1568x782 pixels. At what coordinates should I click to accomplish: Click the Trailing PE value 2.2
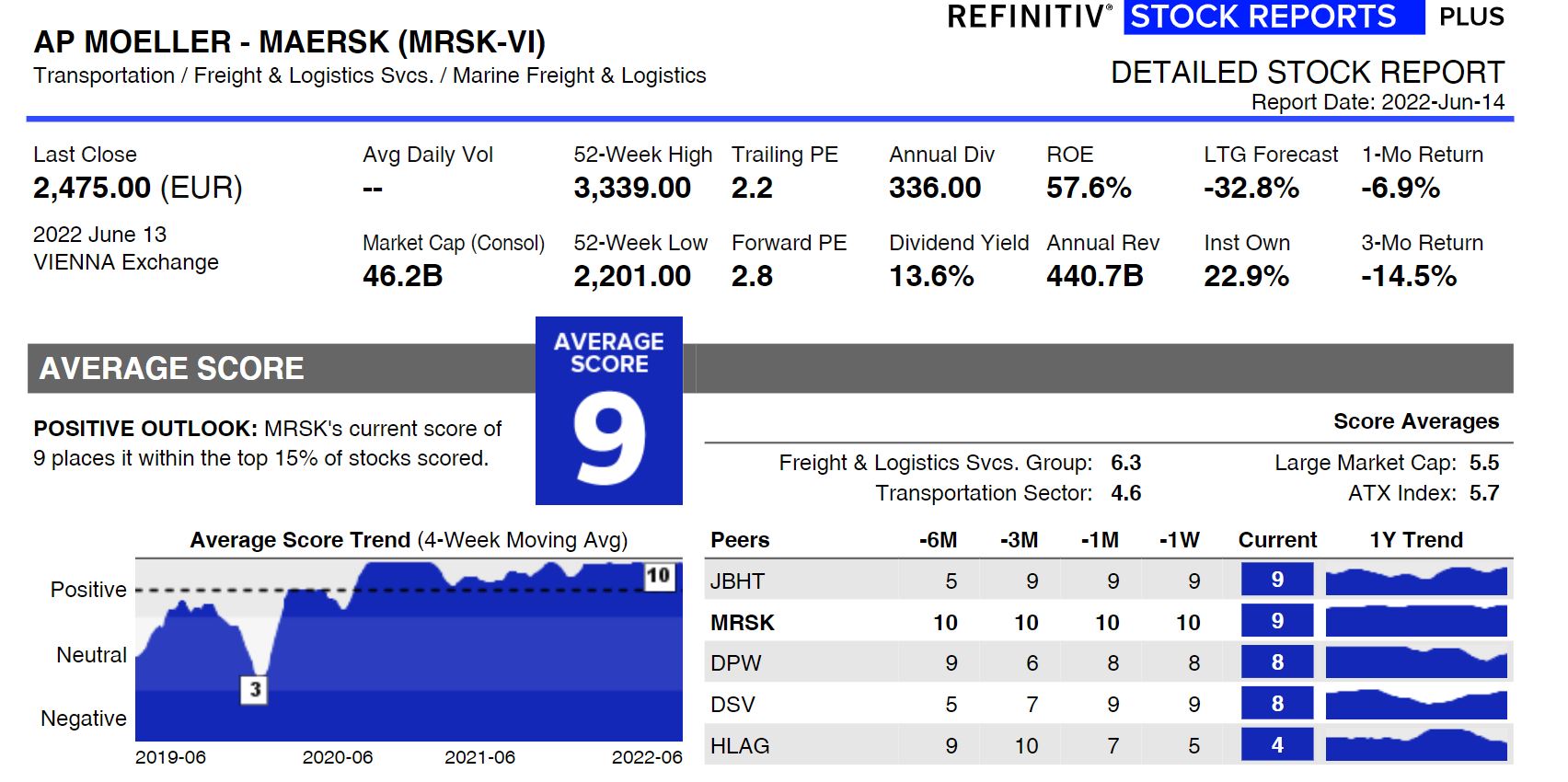point(752,188)
